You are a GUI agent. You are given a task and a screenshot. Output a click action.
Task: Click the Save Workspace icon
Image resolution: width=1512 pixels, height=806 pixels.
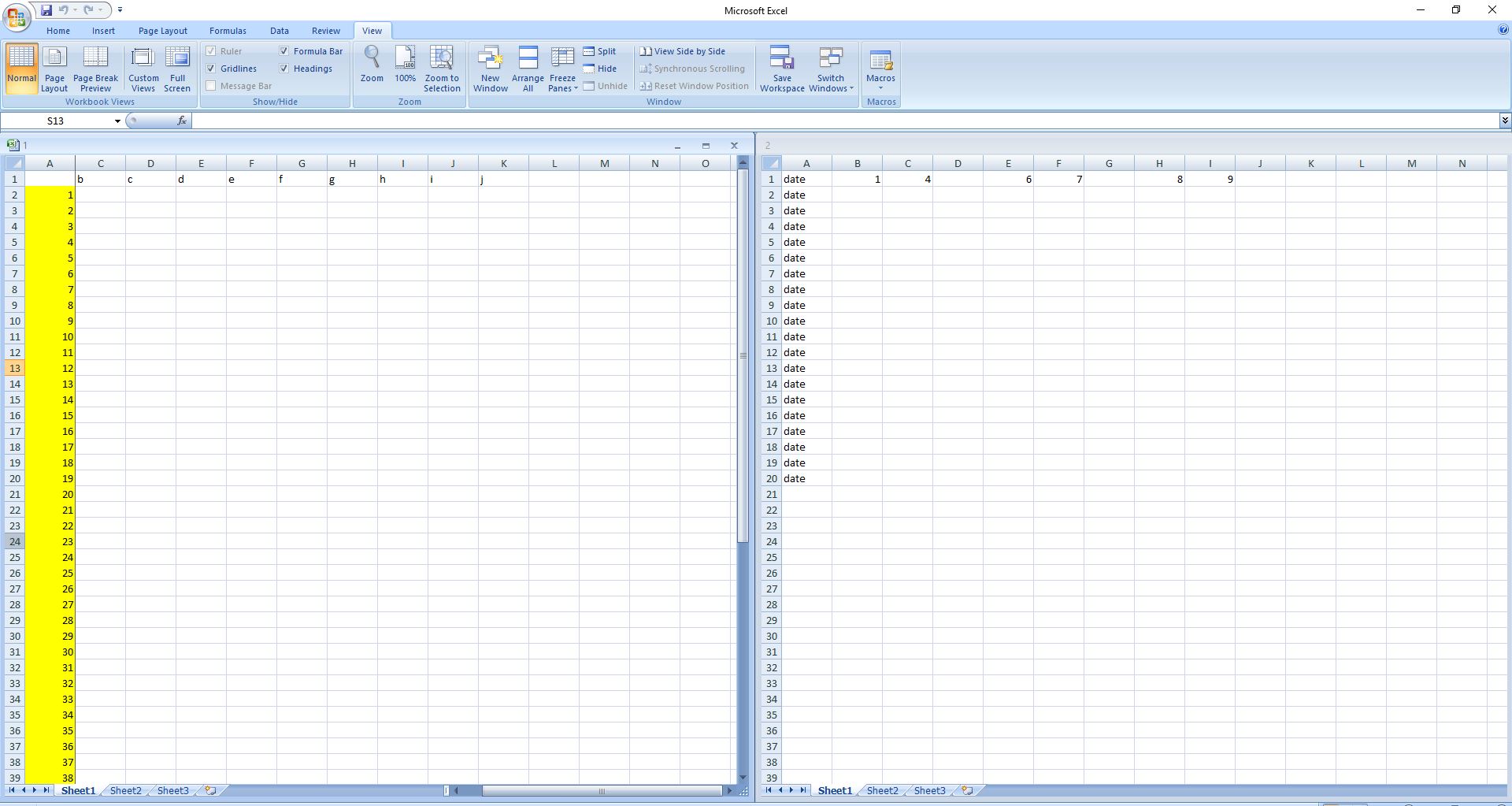pos(781,69)
